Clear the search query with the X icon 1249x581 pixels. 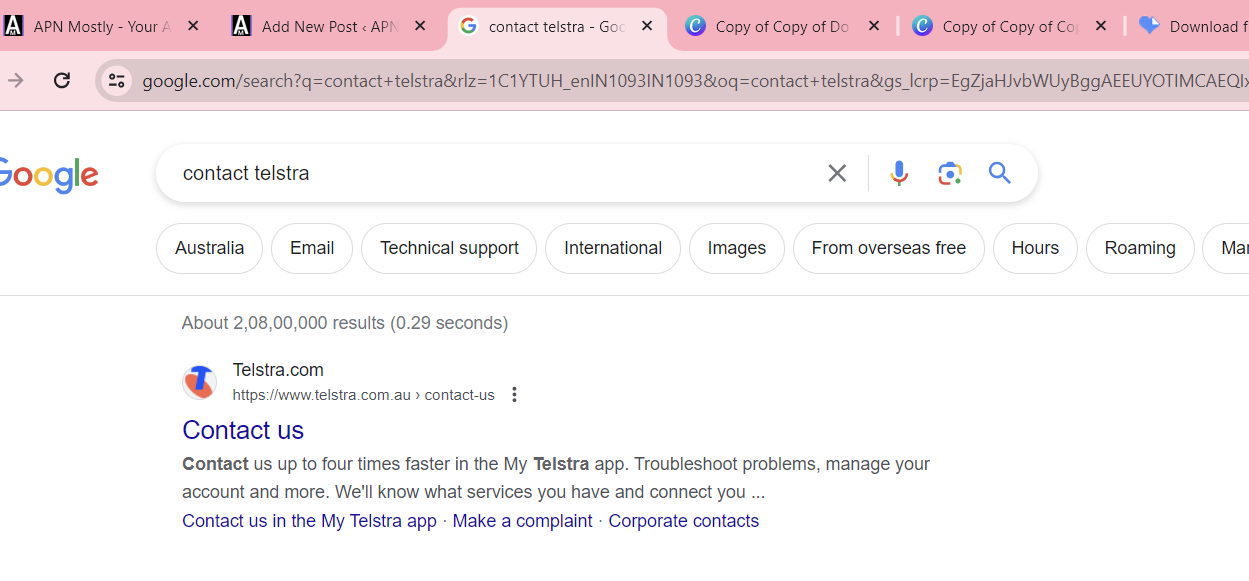(836, 172)
